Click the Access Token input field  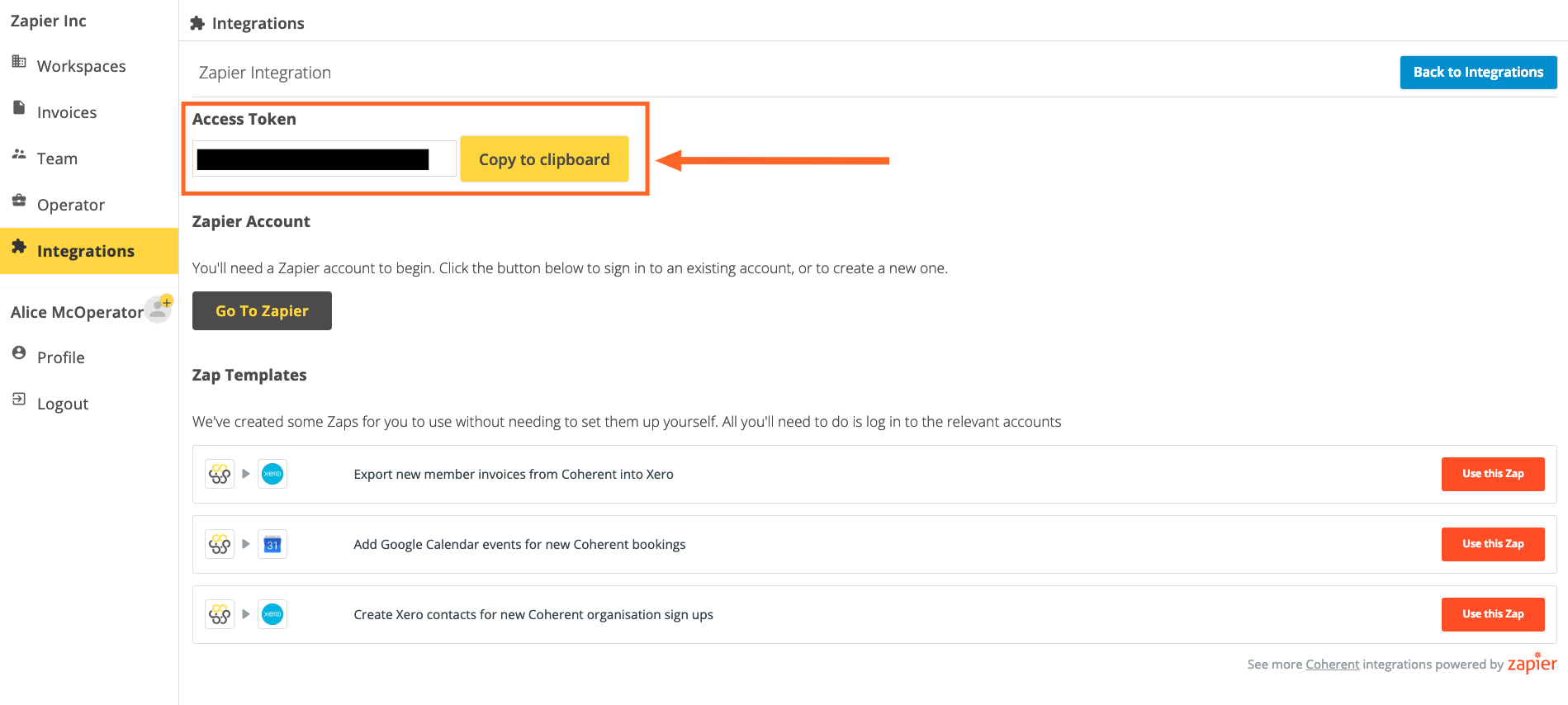tap(324, 159)
